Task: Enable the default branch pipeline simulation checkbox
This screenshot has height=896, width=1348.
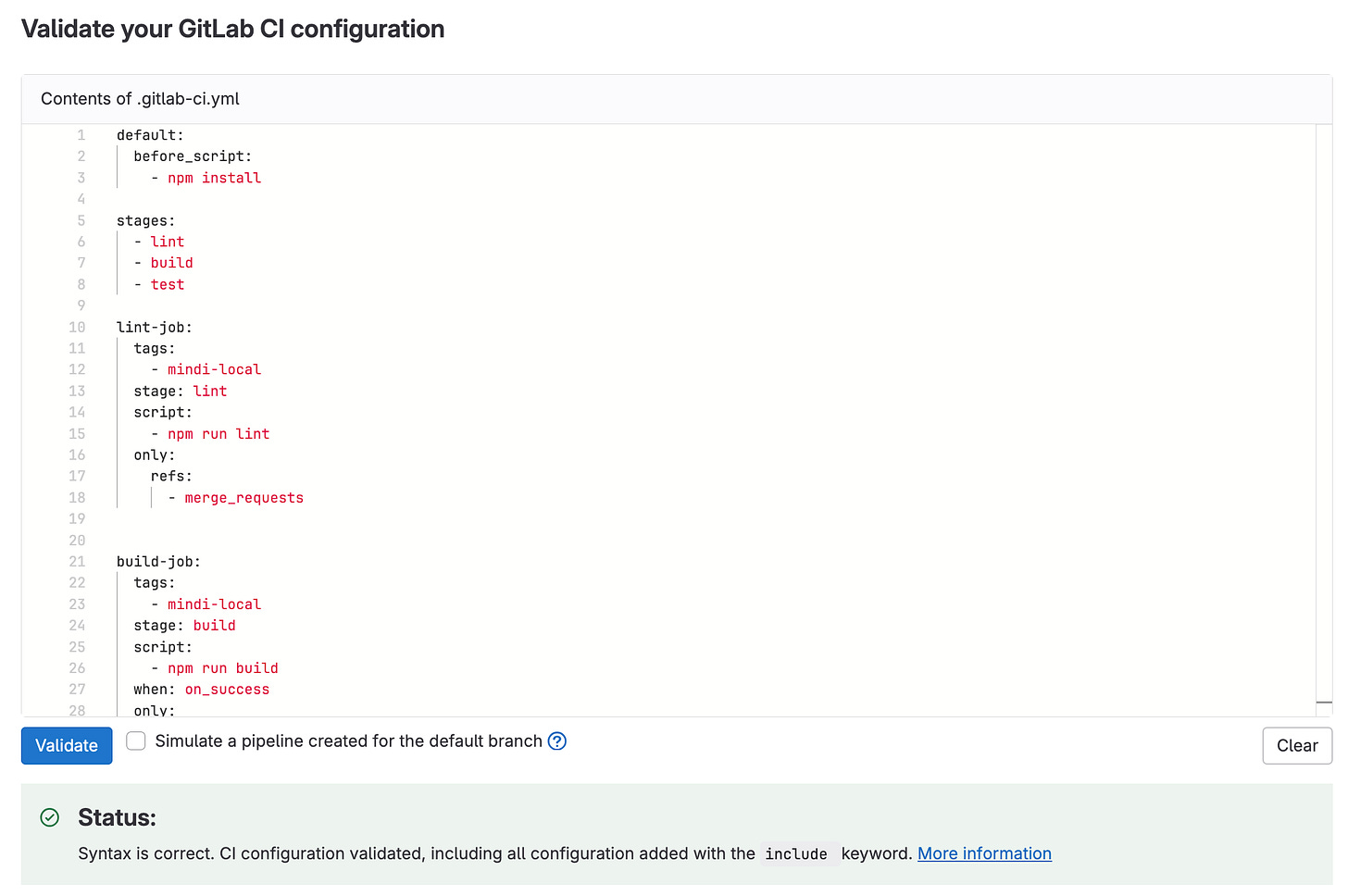Action: point(135,740)
